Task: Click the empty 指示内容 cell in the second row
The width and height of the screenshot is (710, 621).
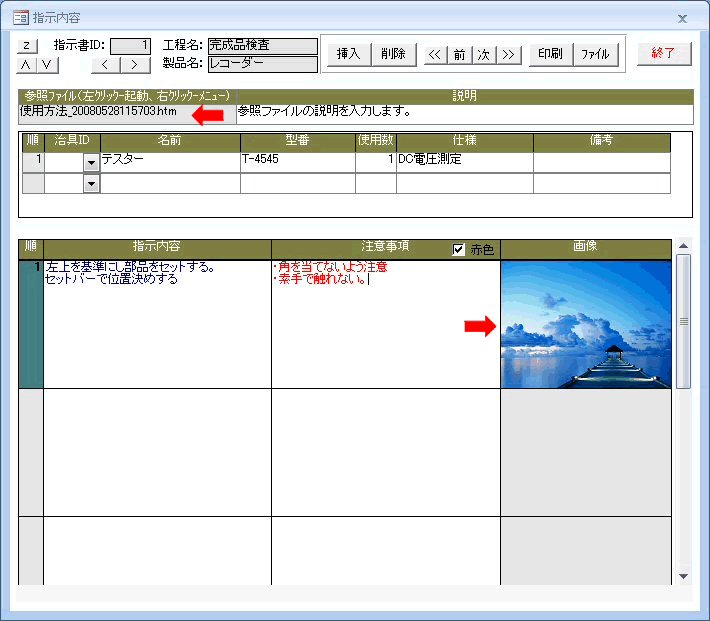Action: click(157, 452)
